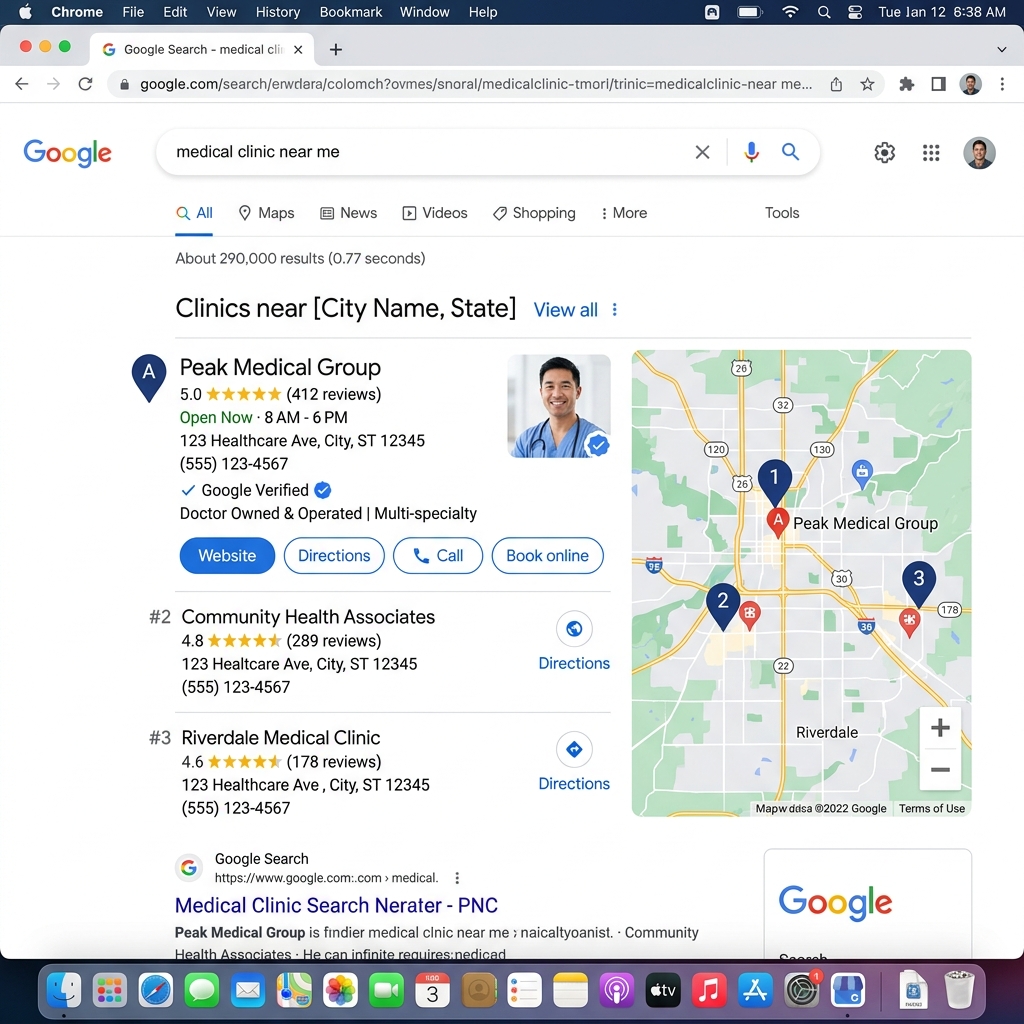Clear the search box with X
The height and width of the screenshot is (1024, 1024).
click(x=703, y=152)
